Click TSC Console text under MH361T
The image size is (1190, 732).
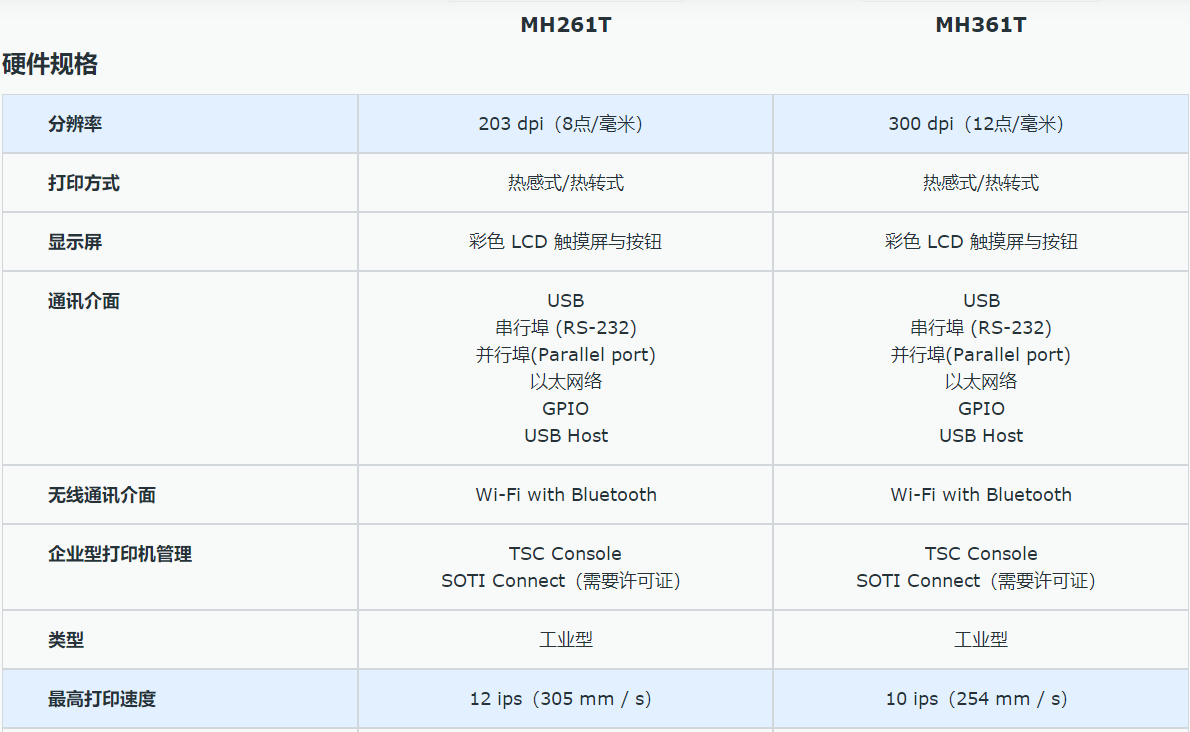pos(981,553)
